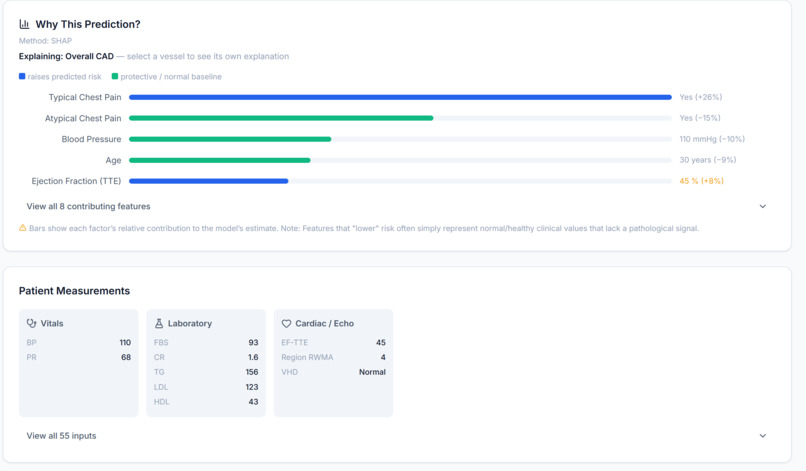This screenshot has height=471, width=806.
Task: Click the 'FBS' label in Laboratory
Action: (161, 342)
